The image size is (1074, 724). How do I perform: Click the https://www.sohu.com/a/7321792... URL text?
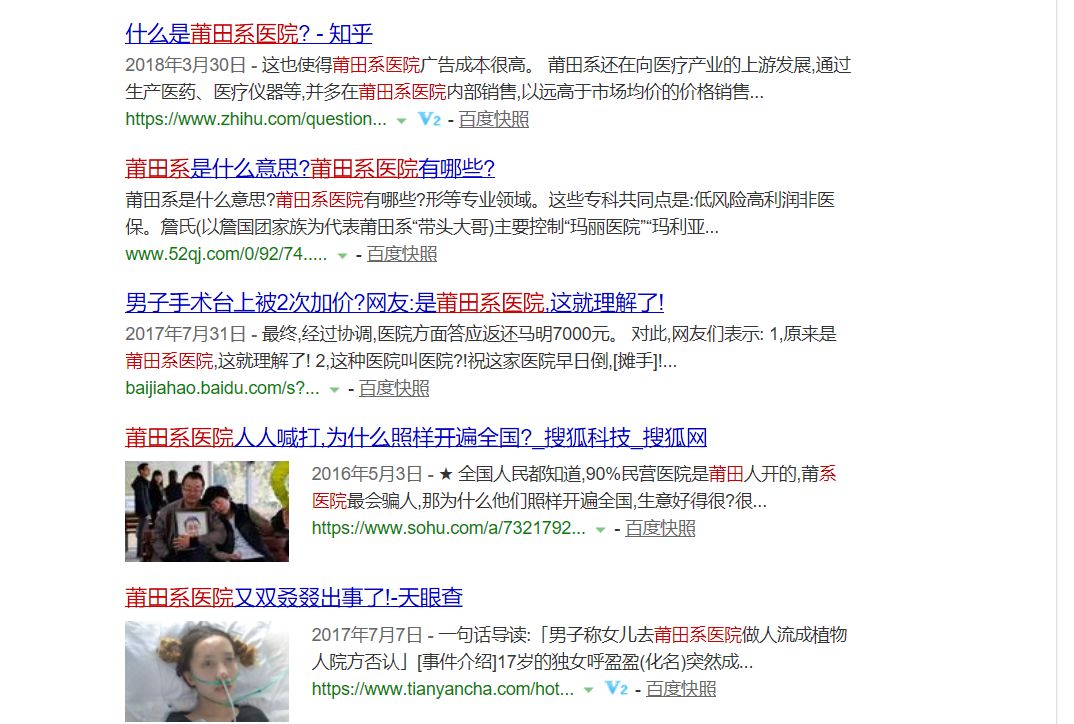(449, 528)
